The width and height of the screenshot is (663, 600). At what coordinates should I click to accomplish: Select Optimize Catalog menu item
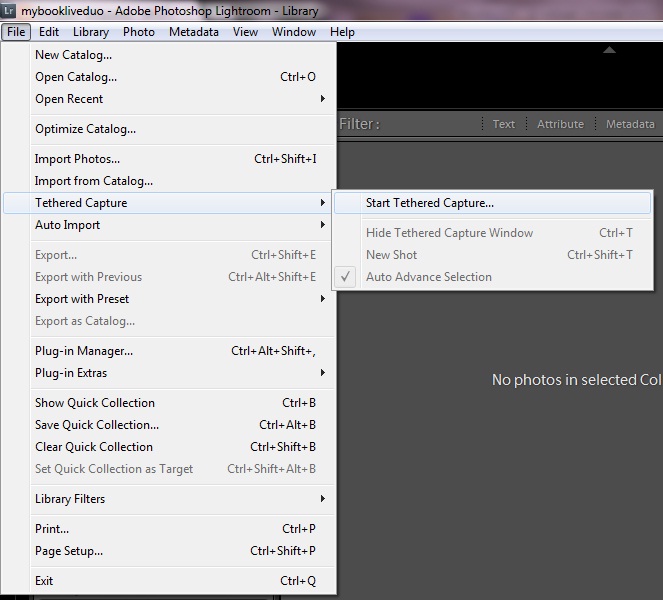[169, 129]
